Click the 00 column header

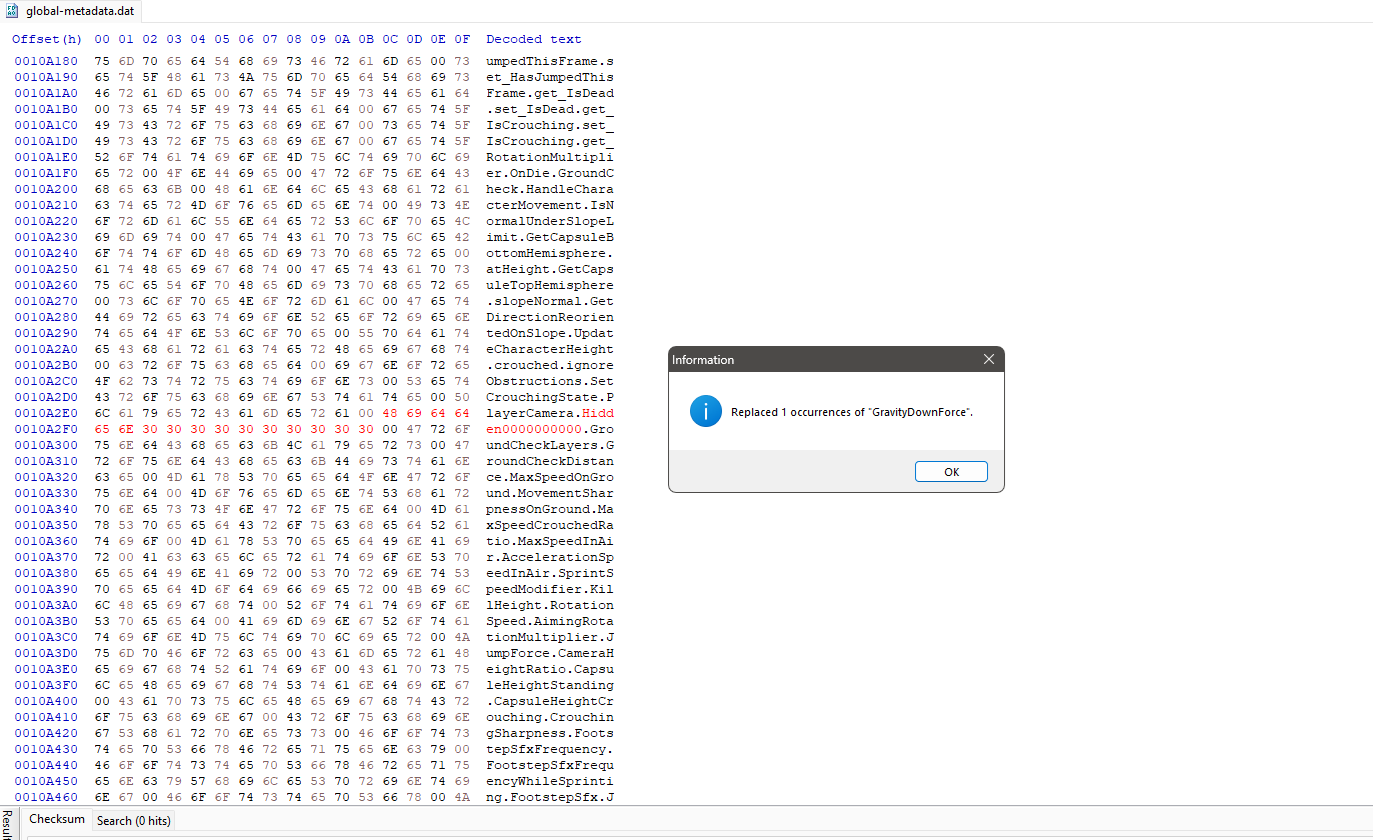tap(102, 40)
